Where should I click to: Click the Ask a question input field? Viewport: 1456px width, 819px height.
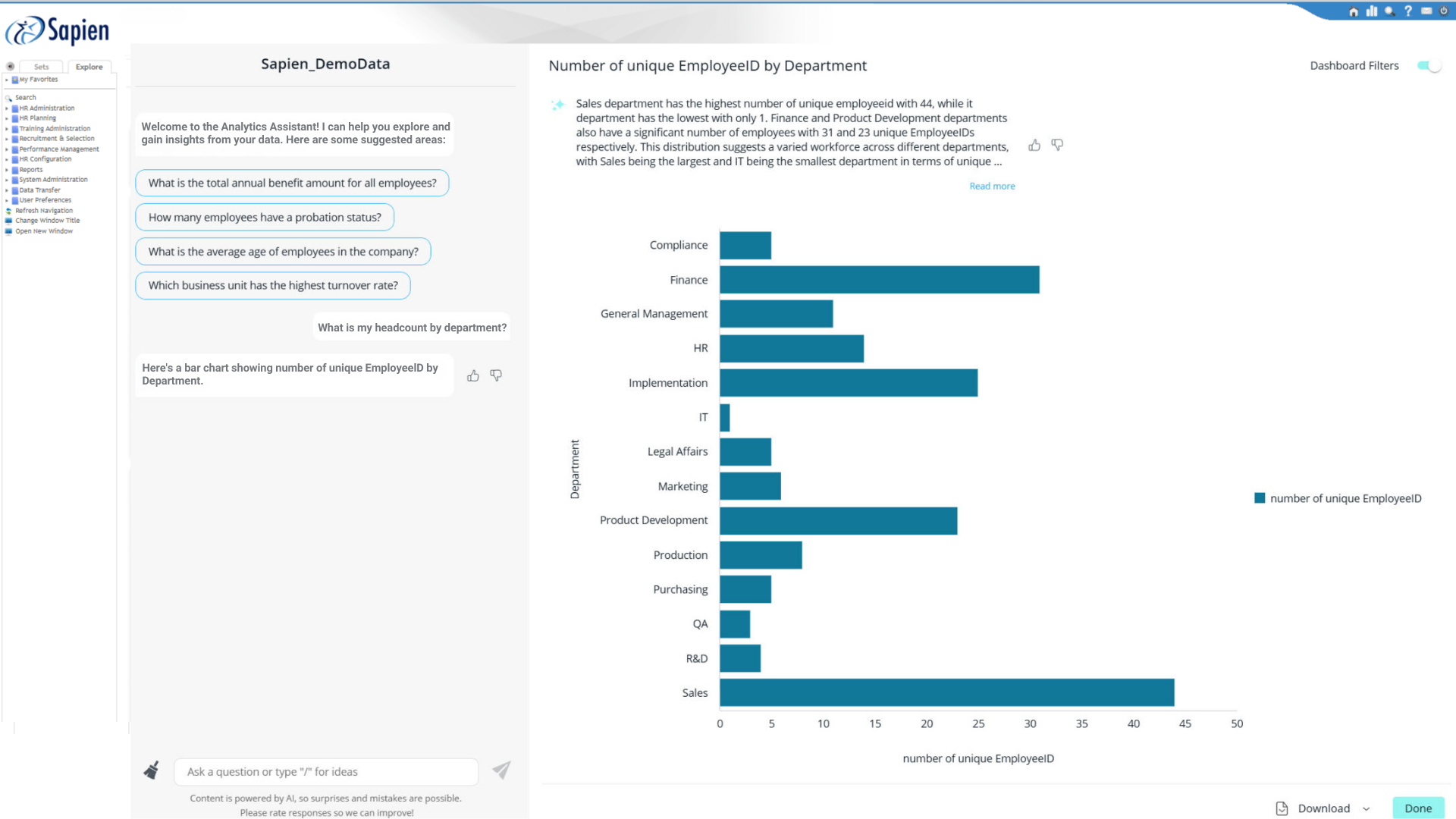[x=326, y=771]
